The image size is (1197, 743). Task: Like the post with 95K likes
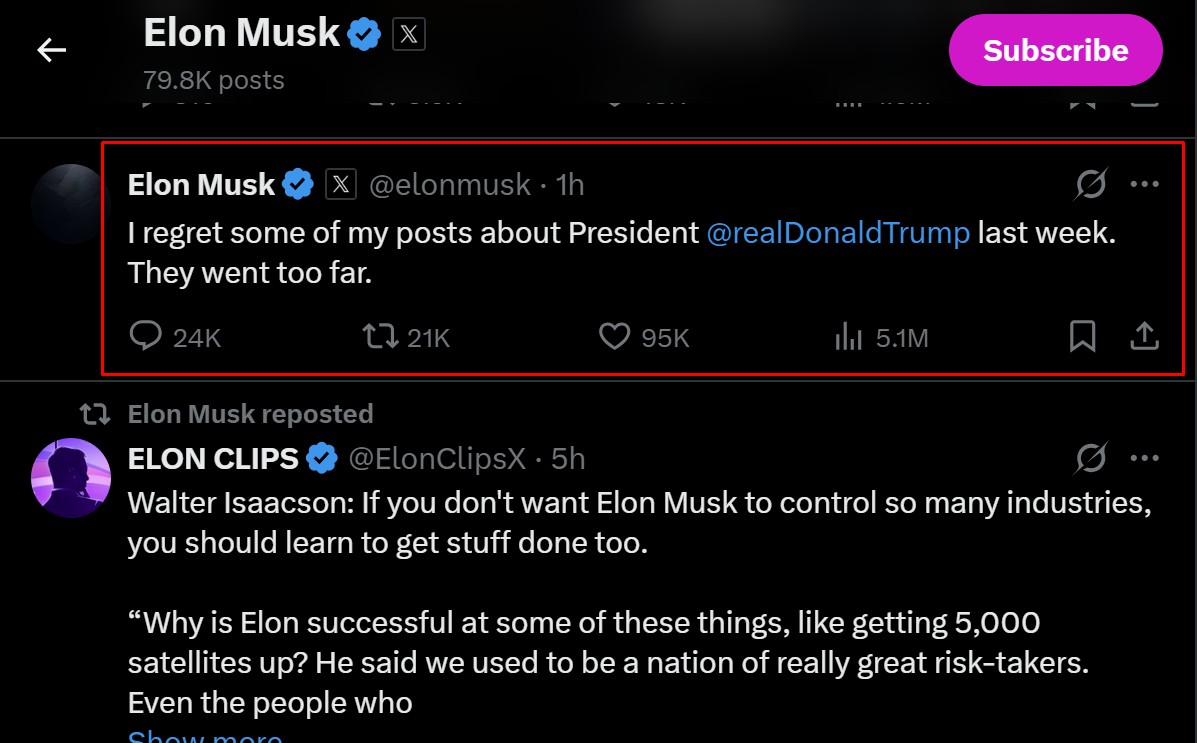(x=614, y=337)
